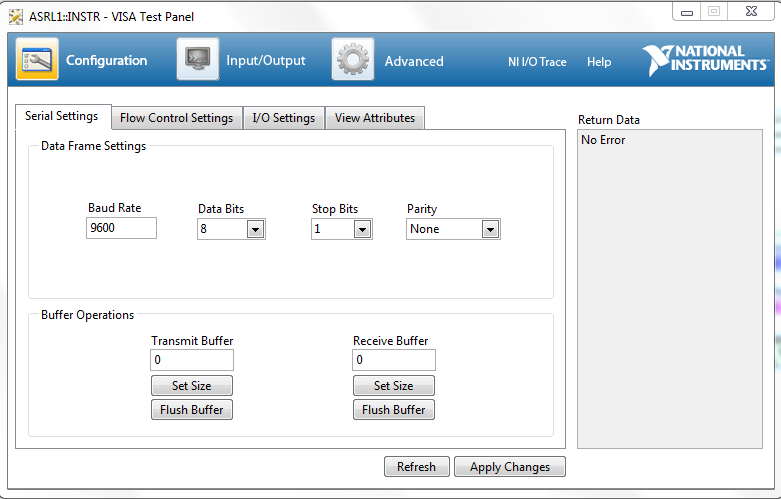Open the Configuration section icon

click(x=37, y=59)
